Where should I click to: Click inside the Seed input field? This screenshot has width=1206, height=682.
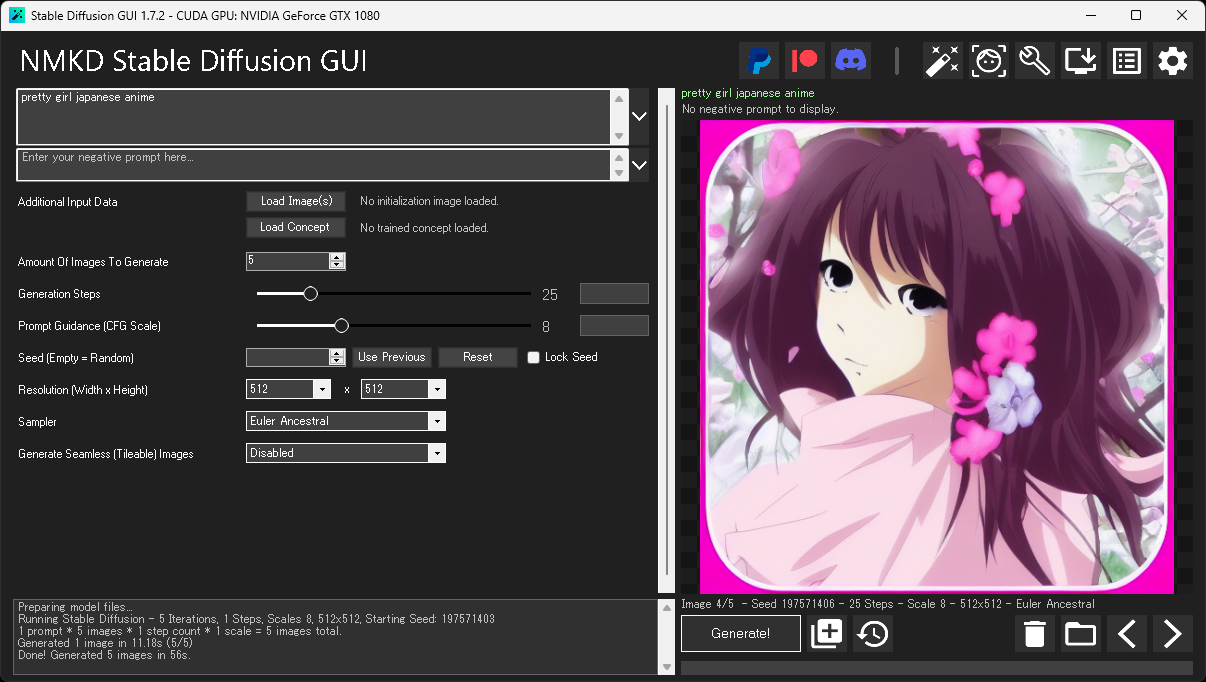tap(285, 357)
